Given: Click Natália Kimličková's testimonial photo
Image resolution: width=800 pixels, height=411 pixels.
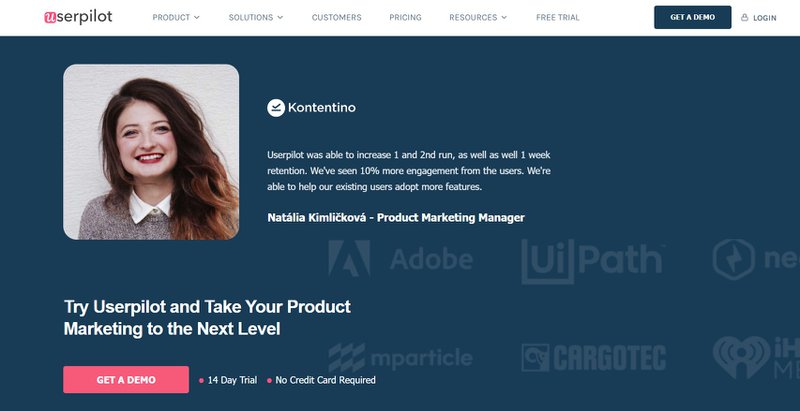Looking at the screenshot, I should click(x=151, y=152).
